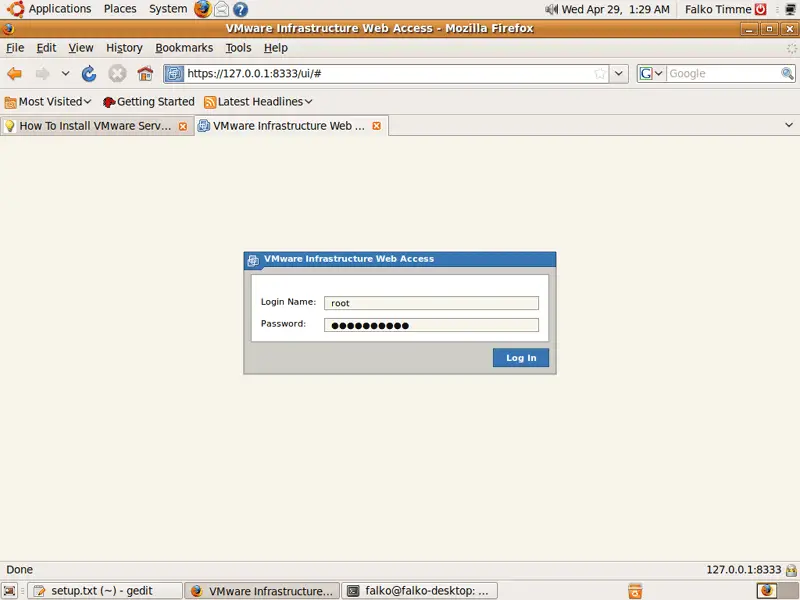Click the Stop loading button

pyautogui.click(x=117, y=74)
